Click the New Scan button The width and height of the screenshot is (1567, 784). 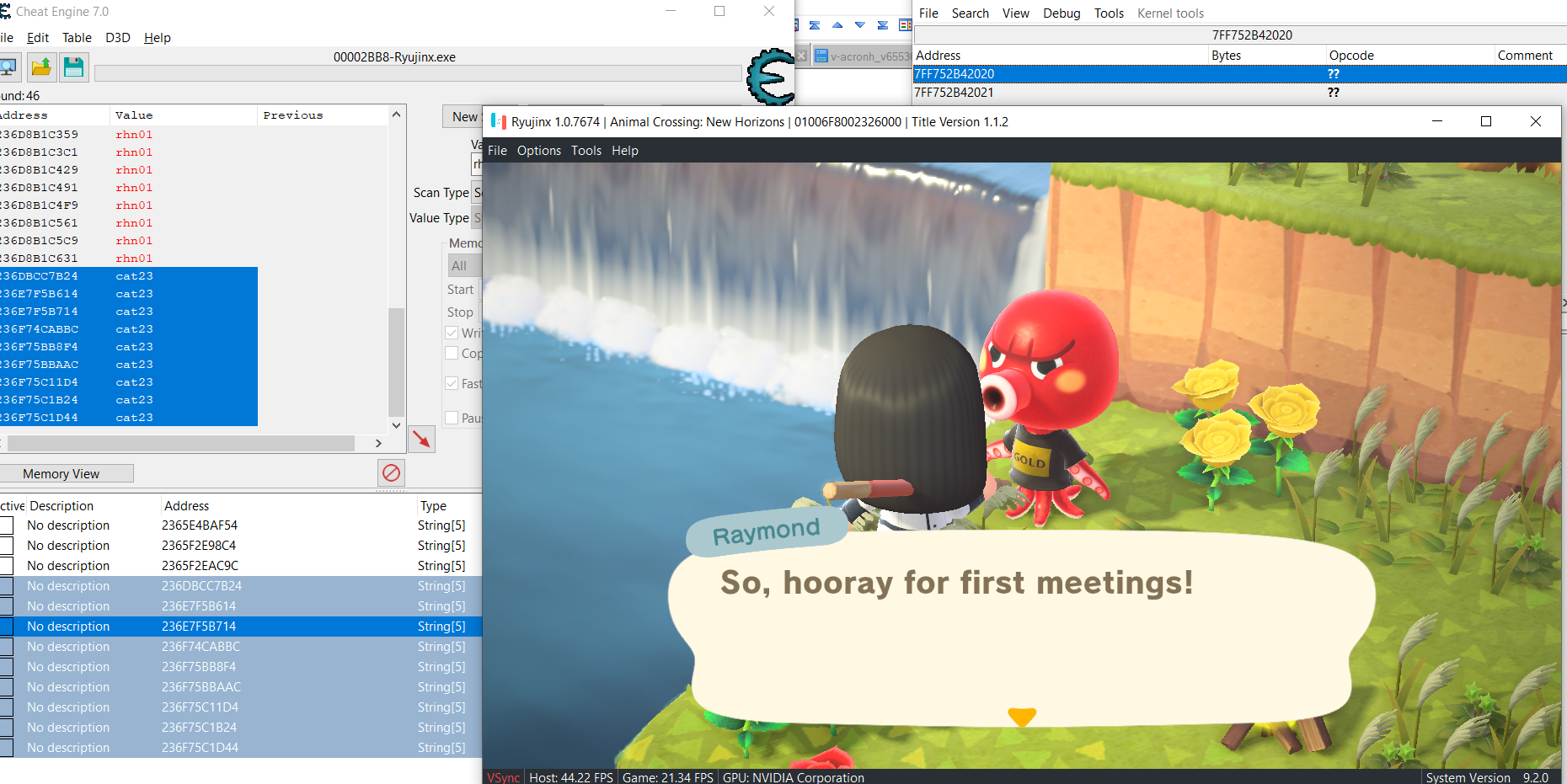click(463, 117)
